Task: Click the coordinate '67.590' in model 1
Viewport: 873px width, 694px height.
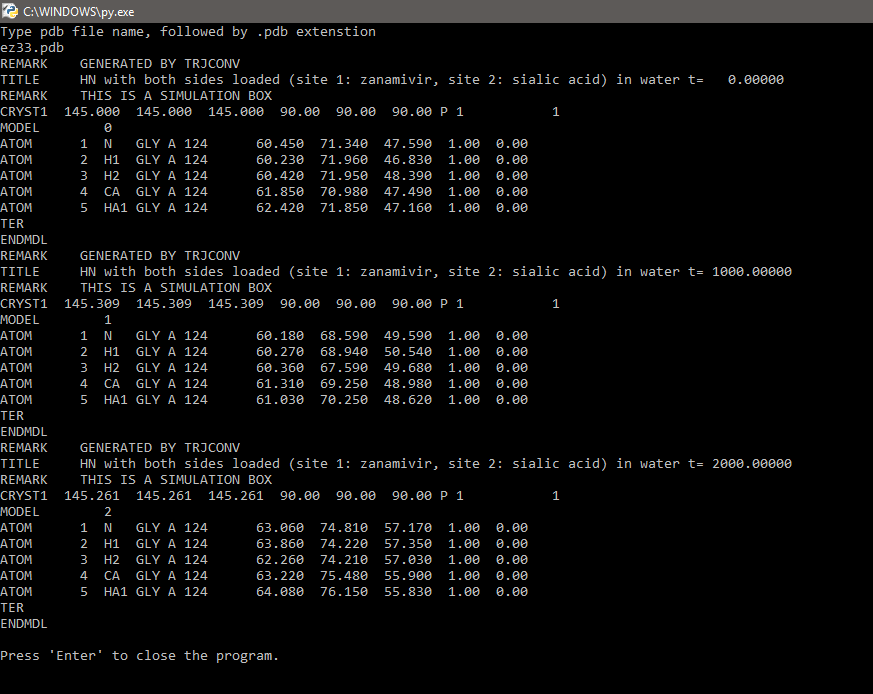Action: click(x=344, y=368)
